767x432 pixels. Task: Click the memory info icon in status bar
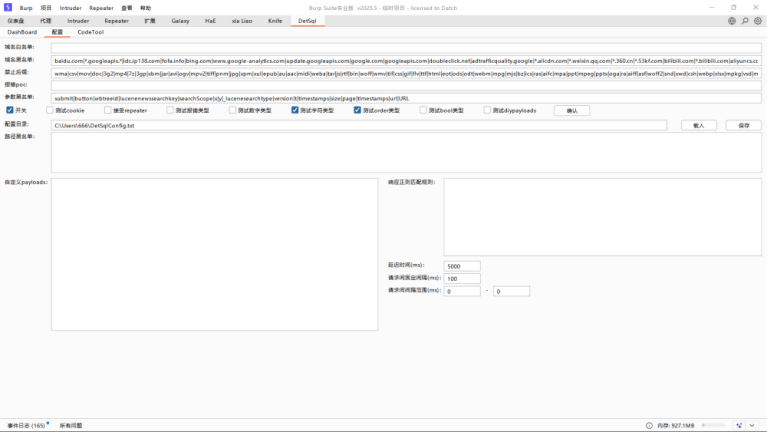point(649,426)
